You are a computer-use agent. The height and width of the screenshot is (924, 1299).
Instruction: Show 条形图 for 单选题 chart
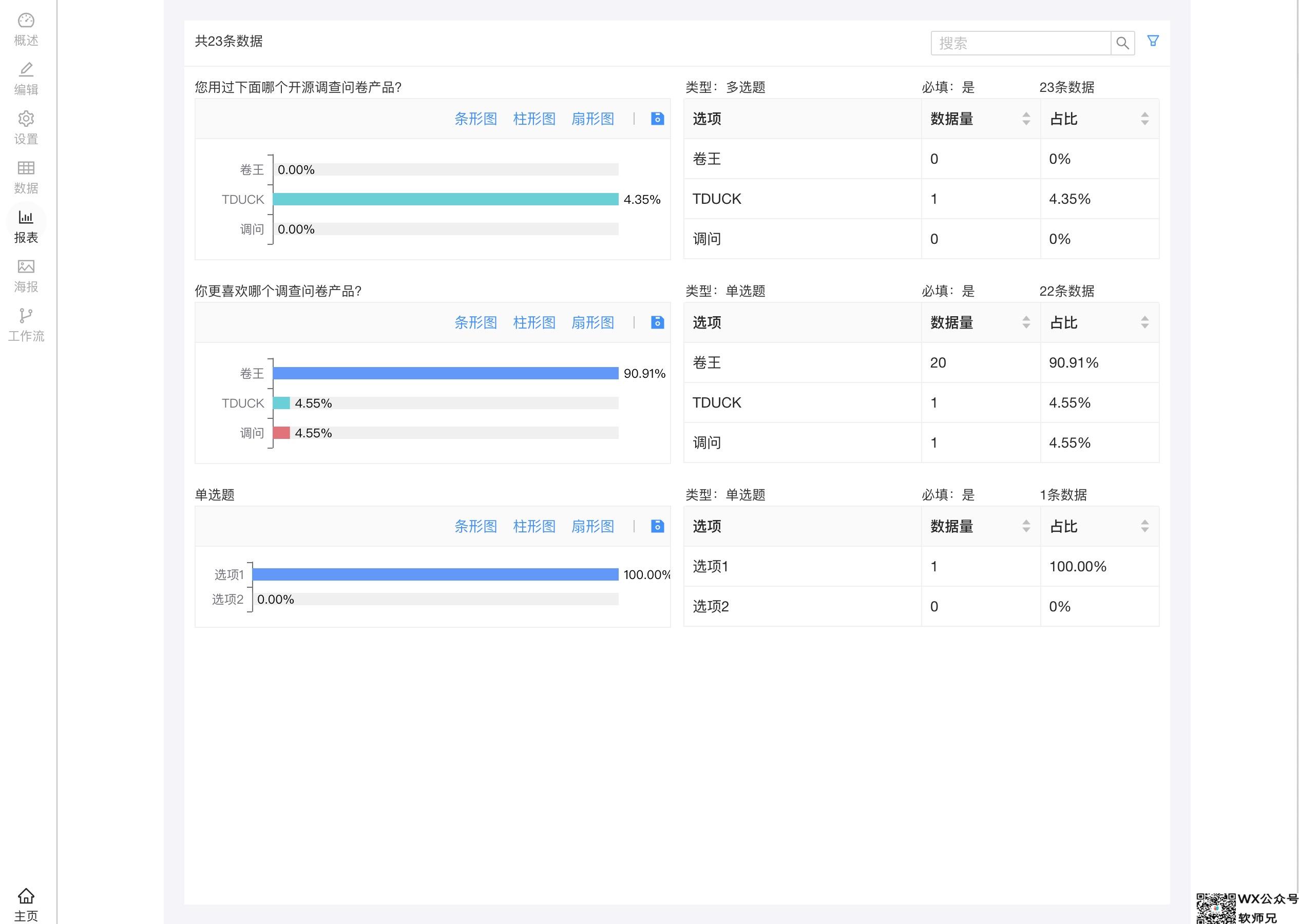pos(475,526)
